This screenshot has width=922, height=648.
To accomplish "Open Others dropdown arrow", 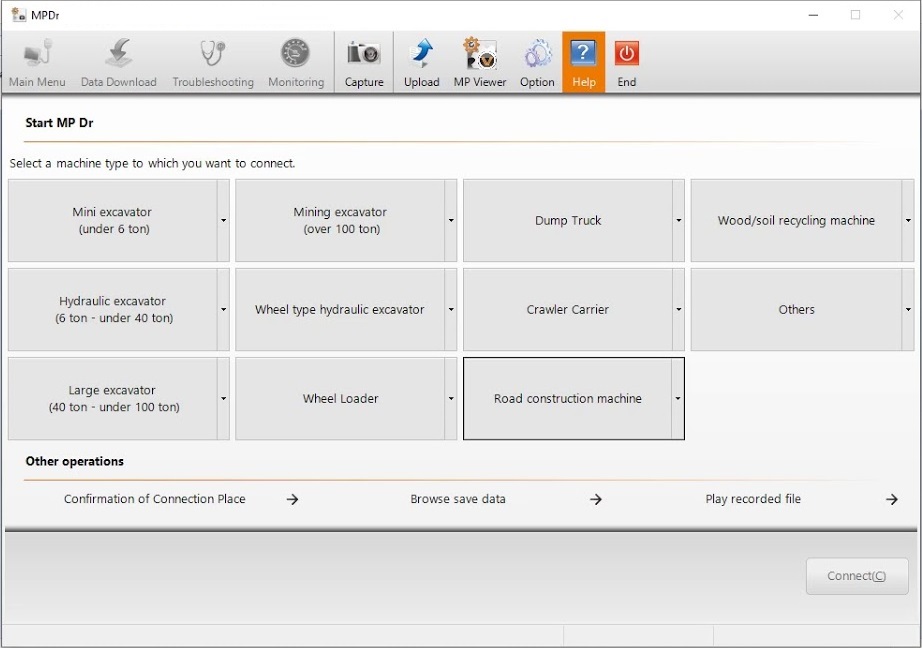I will click(908, 310).
